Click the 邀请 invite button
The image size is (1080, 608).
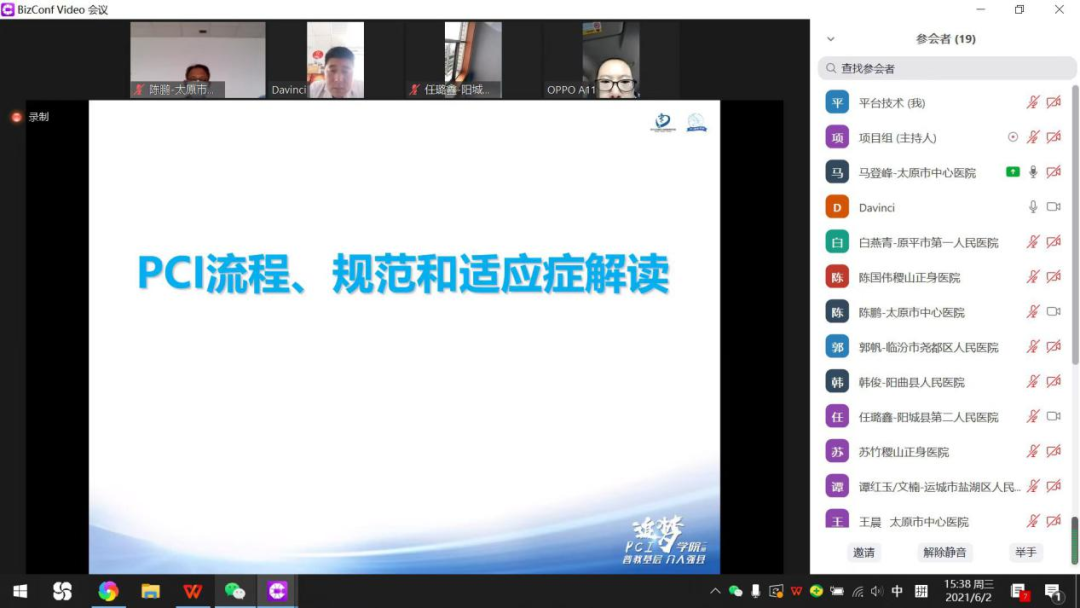coord(863,552)
